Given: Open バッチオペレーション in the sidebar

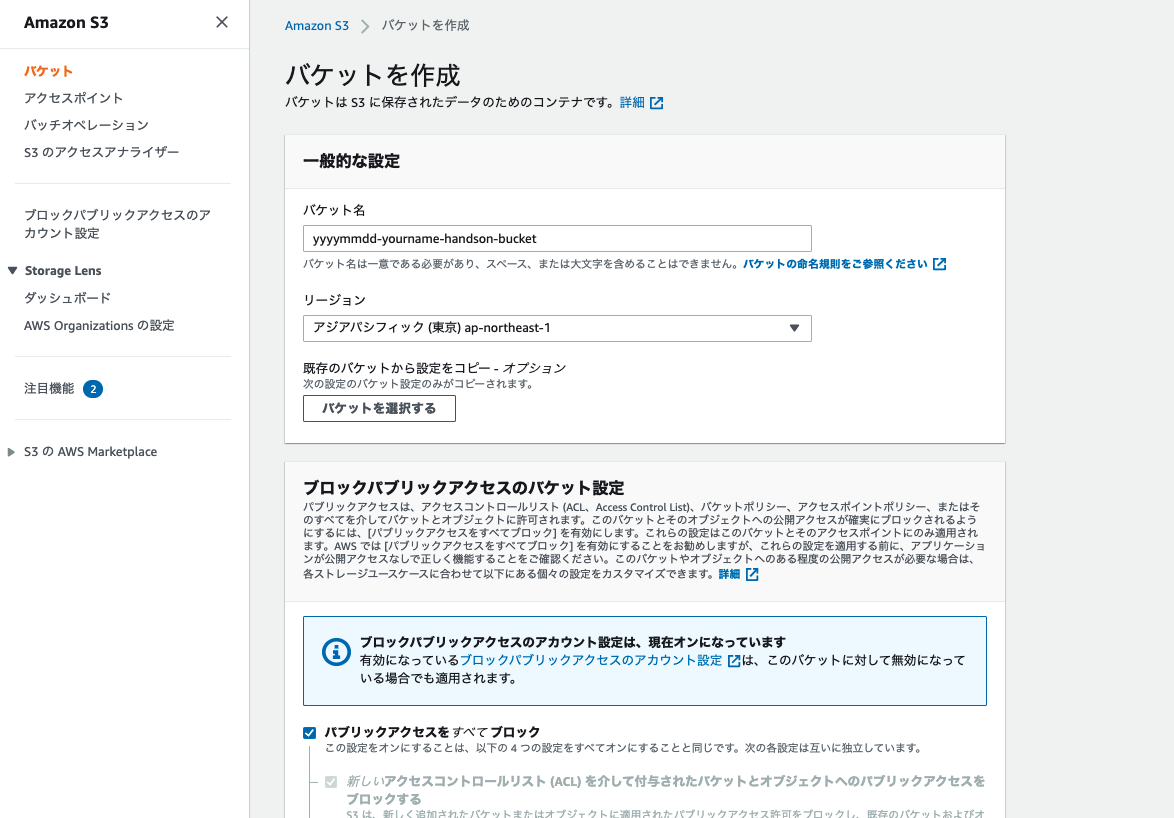Looking at the screenshot, I should click(x=86, y=125).
